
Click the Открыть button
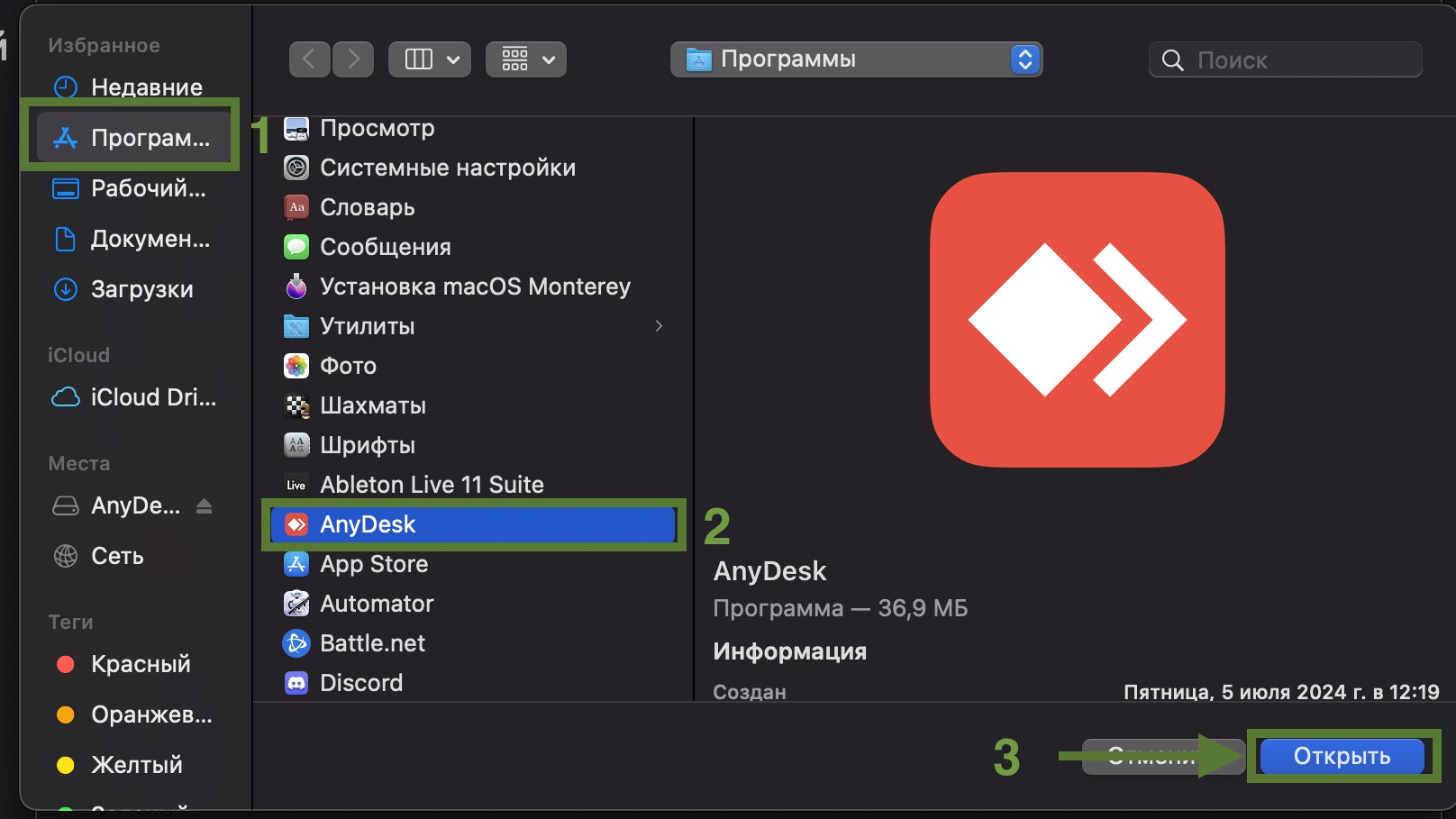1342,756
